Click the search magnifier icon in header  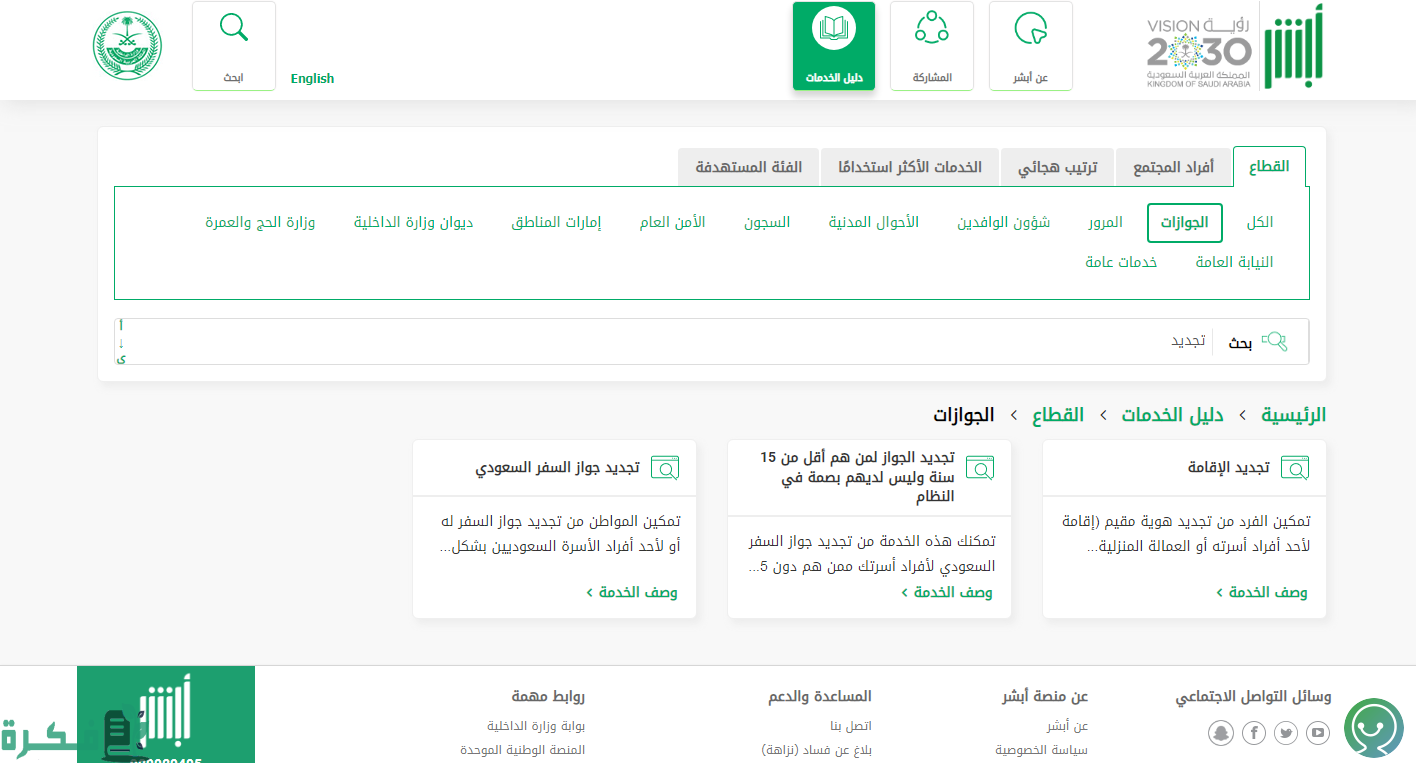233,29
